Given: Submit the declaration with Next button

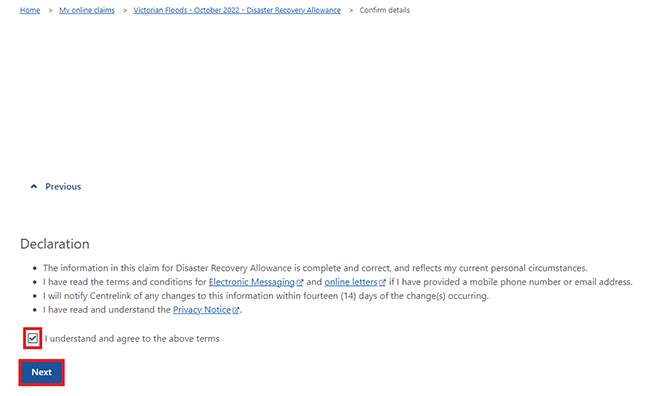Looking at the screenshot, I should point(41,372).
